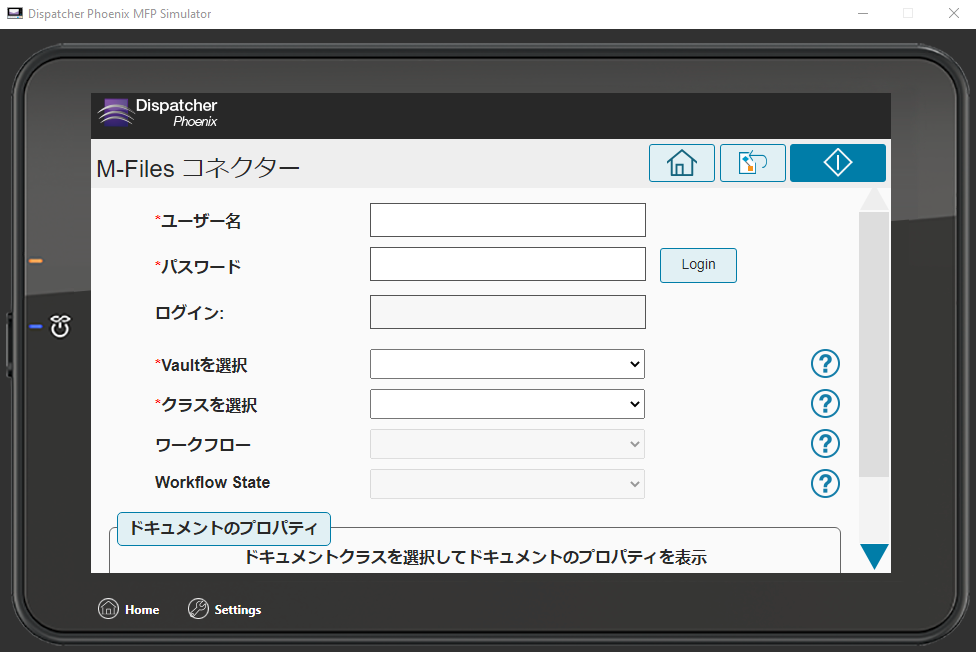Click the scroll down arrow

point(874,556)
